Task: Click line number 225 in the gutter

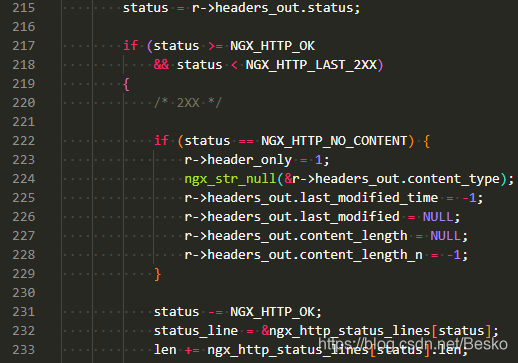Action: (x=23, y=198)
